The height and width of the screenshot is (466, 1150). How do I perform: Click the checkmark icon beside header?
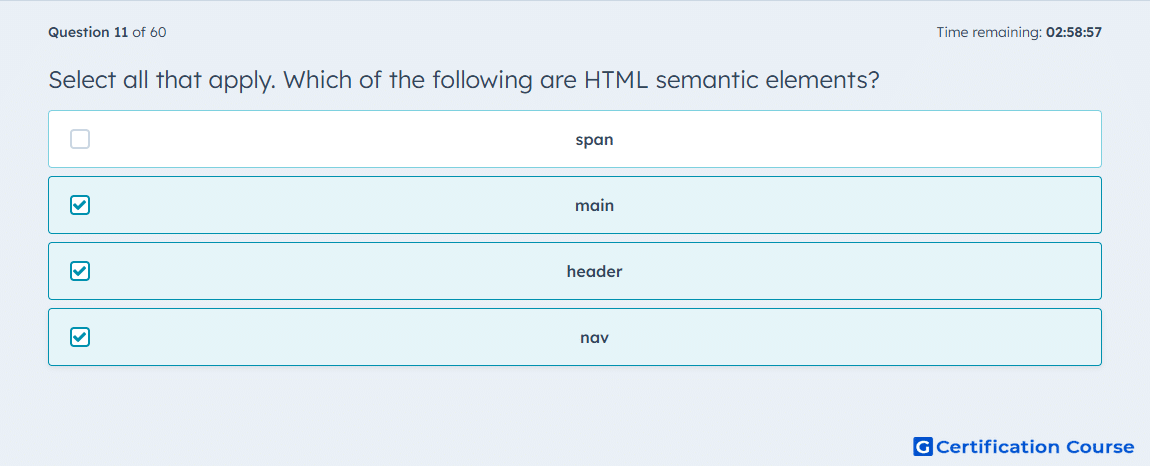(x=80, y=272)
